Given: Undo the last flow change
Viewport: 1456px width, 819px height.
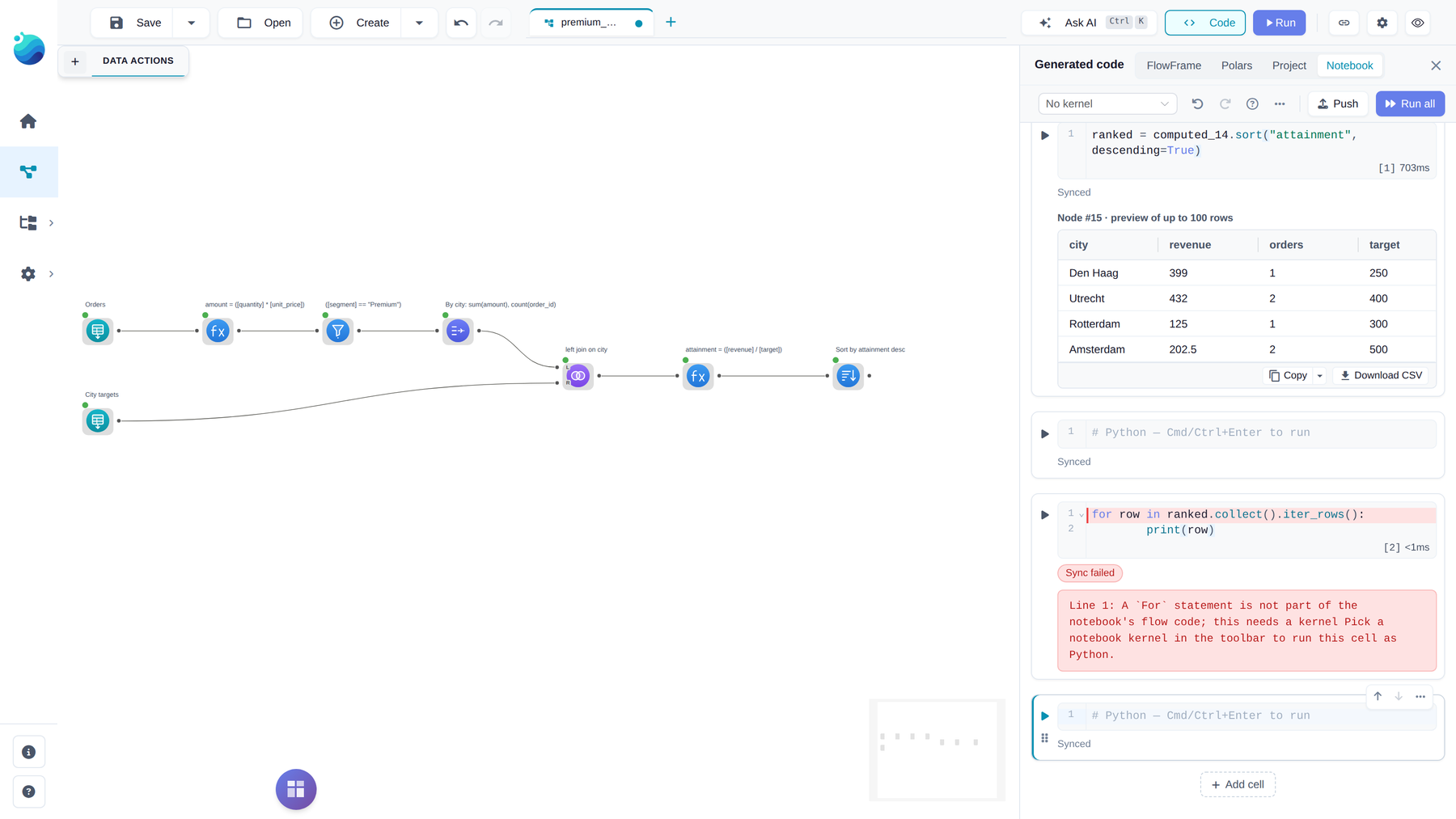Looking at the screenshot, I should (x=461, y=23).
